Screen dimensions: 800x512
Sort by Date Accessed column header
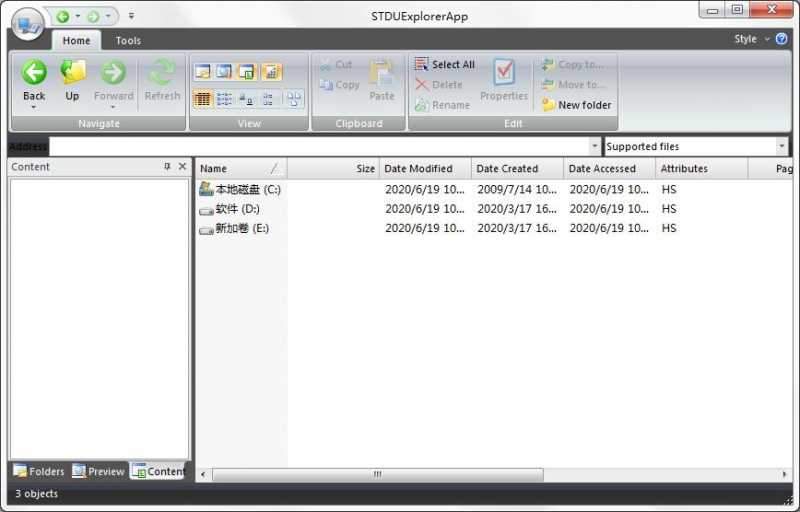609,169
